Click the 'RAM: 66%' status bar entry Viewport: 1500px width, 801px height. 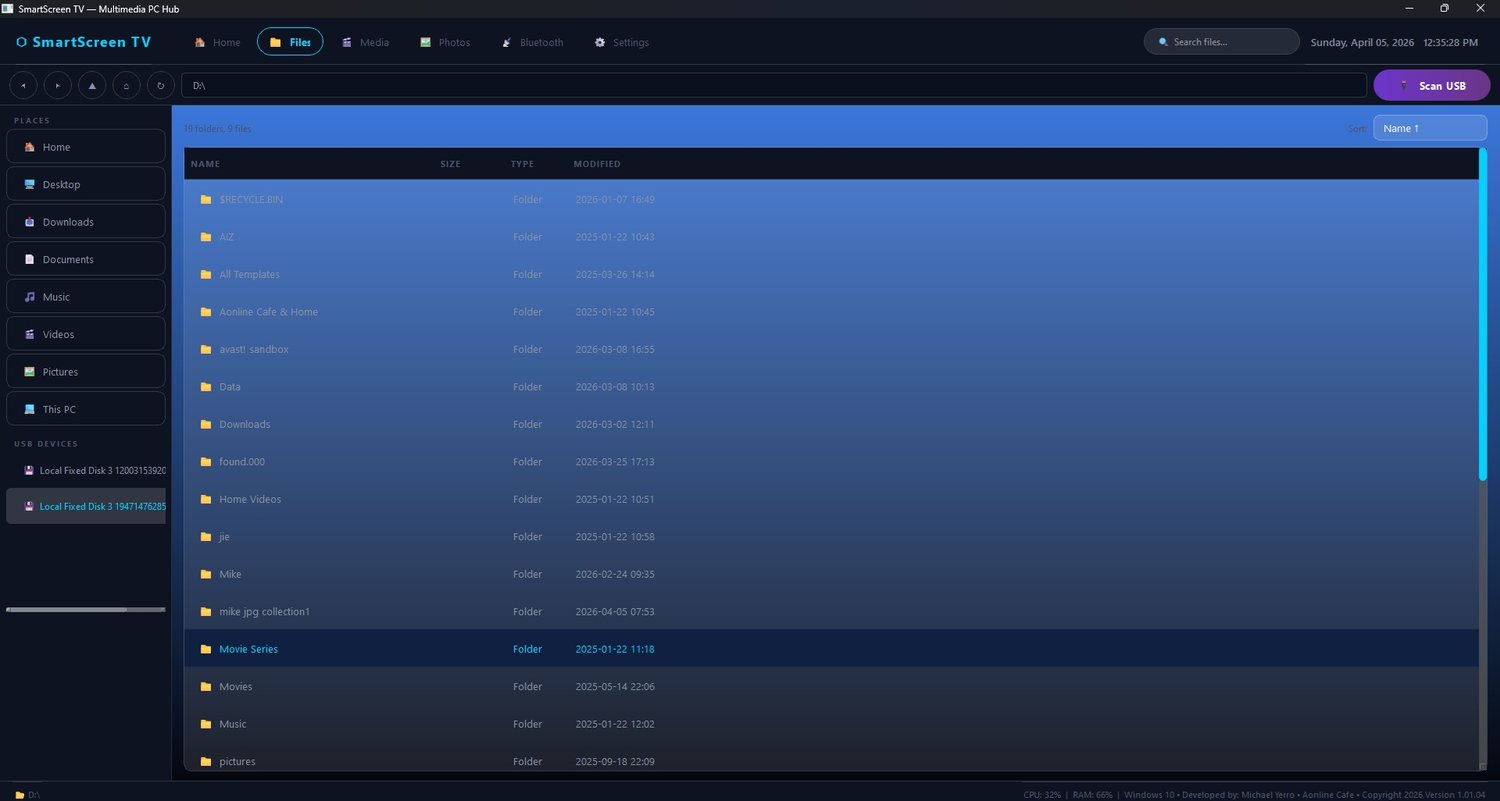[1092, 794]
